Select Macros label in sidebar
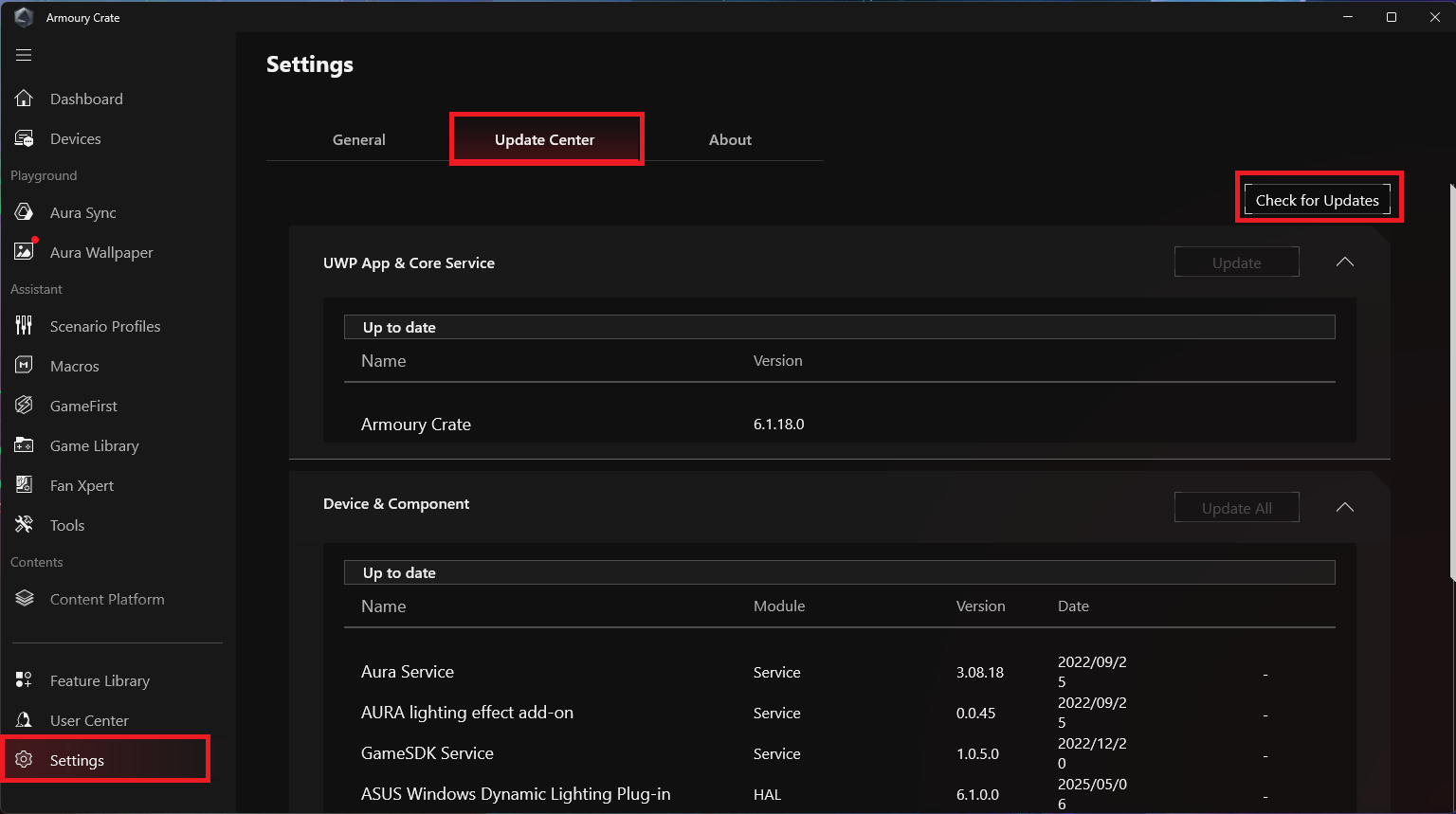Screen dimensions: 1456x814 coord(74,366)
